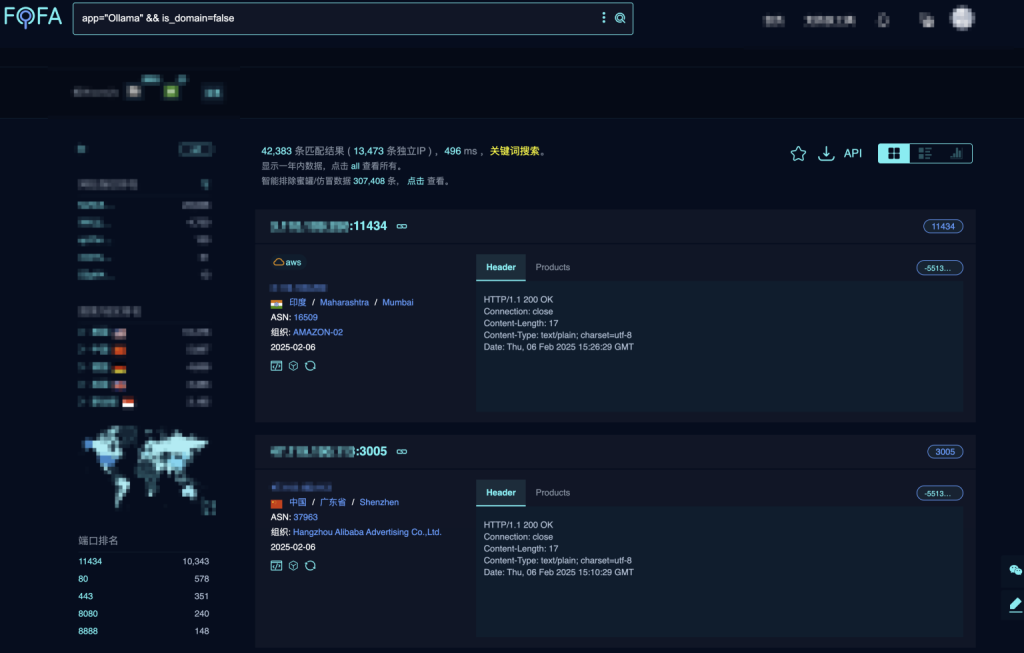This screenshot has height=653, width=1024.
Task: Click the link icon next to port 11434 result
Action: 401,226
